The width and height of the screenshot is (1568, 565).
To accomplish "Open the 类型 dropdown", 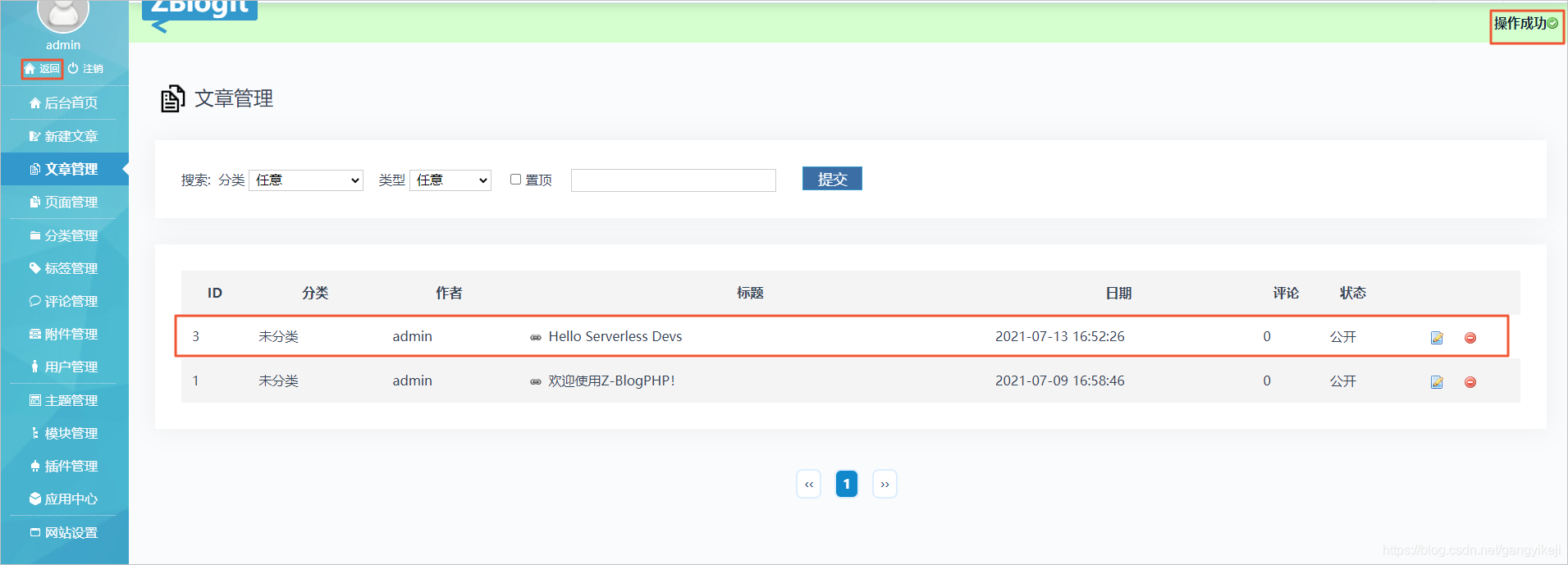I will point(450,180).
